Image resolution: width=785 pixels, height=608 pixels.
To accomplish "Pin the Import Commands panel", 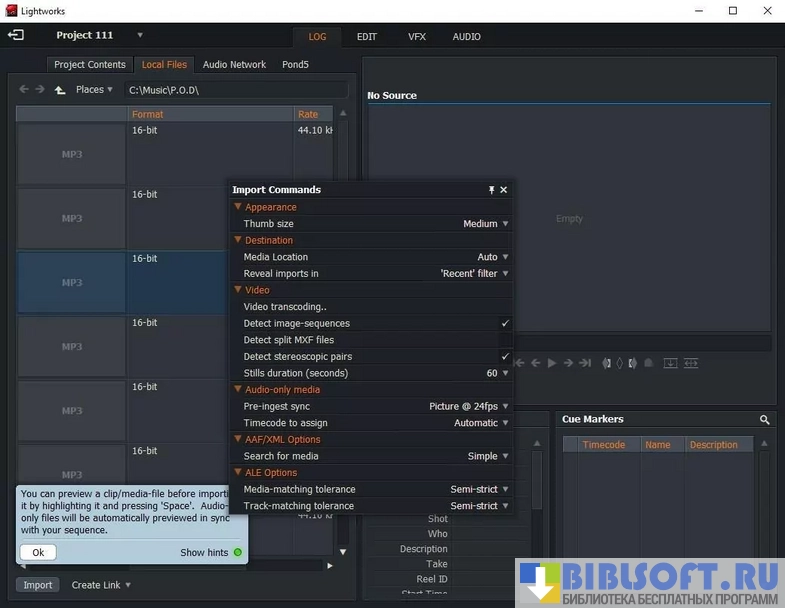I will click(491, 190).
